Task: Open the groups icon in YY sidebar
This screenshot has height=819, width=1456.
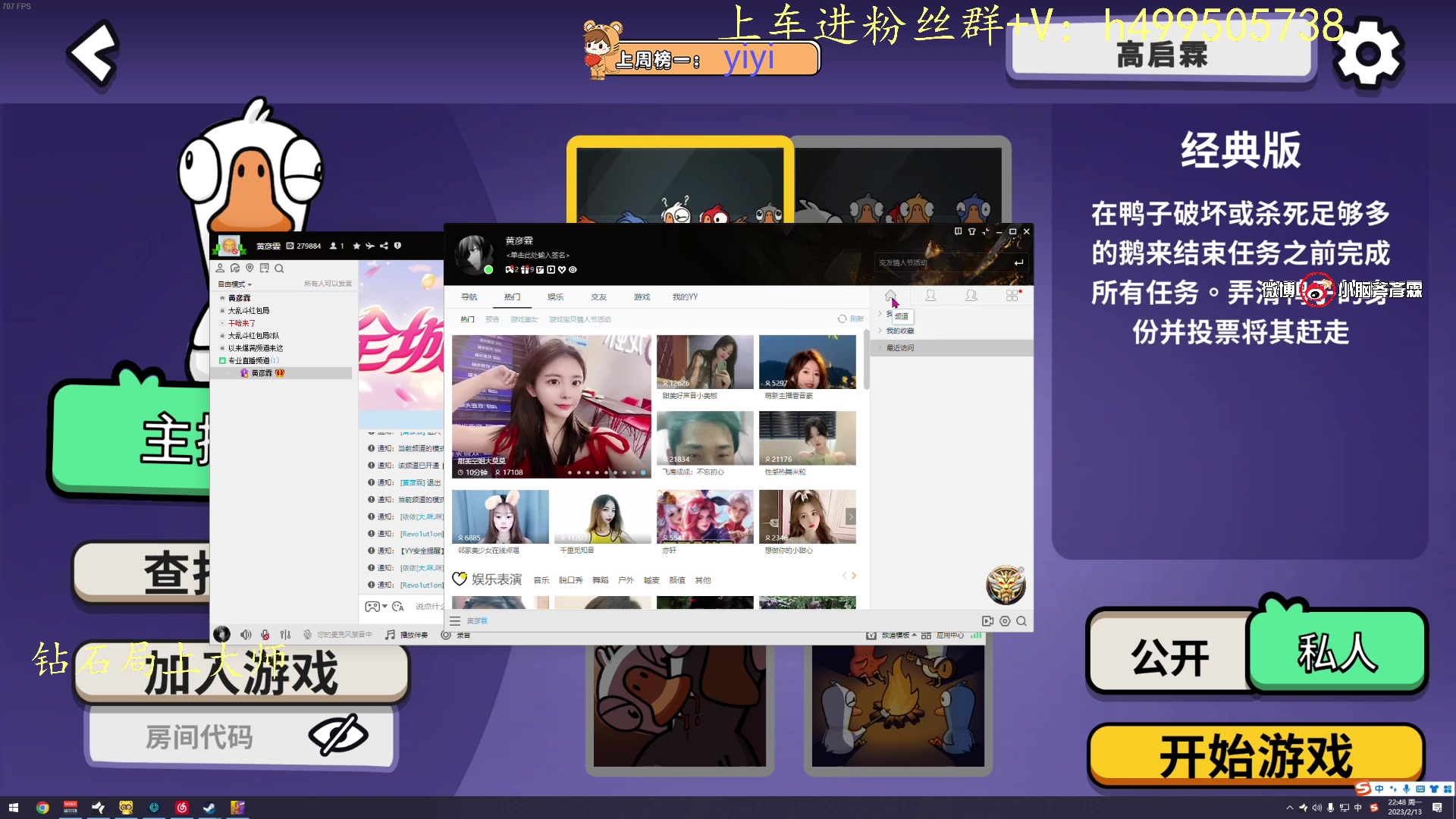Action: pos(971,296)
